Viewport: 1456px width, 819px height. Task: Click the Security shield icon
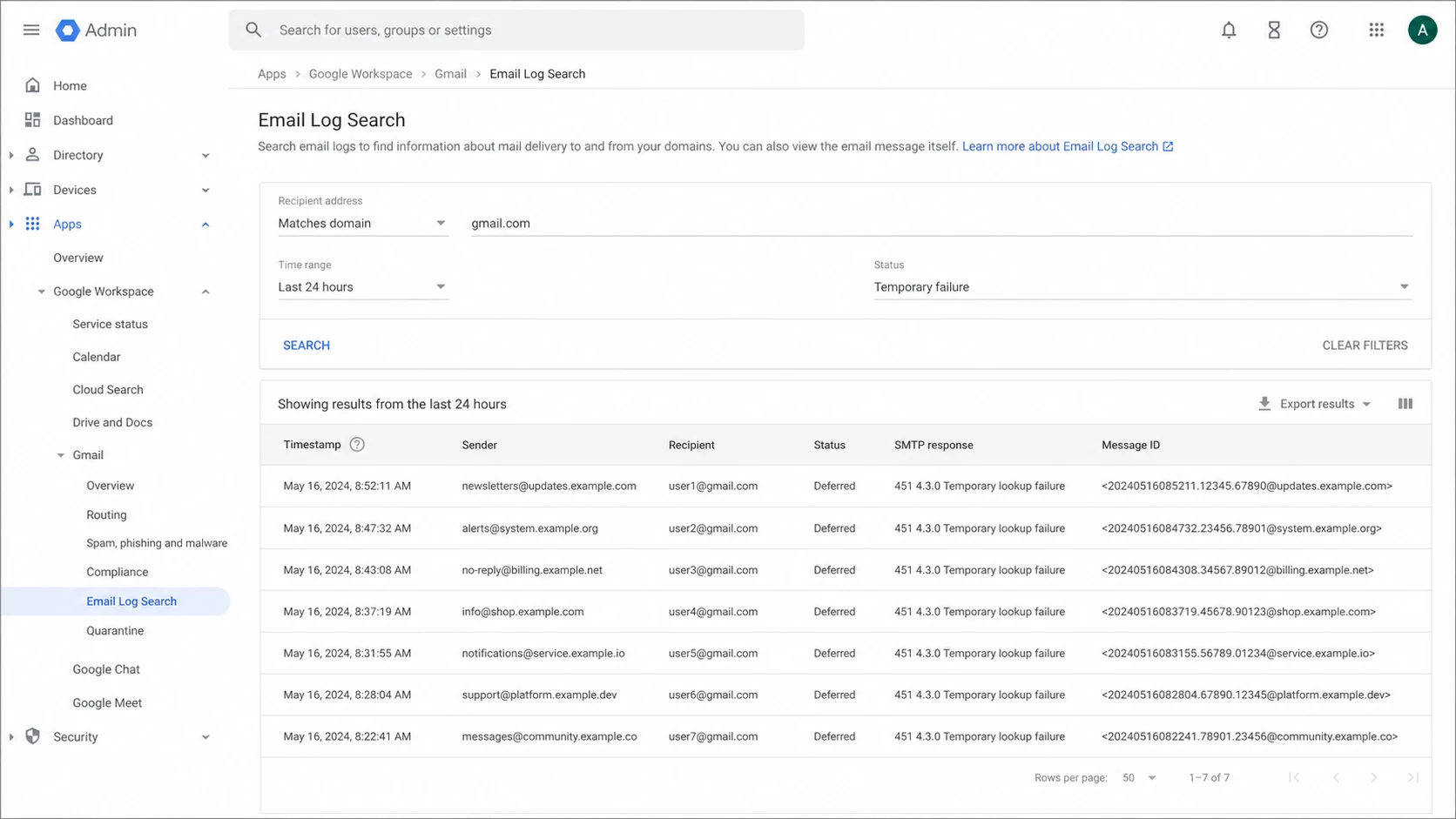tap(32, 736)
